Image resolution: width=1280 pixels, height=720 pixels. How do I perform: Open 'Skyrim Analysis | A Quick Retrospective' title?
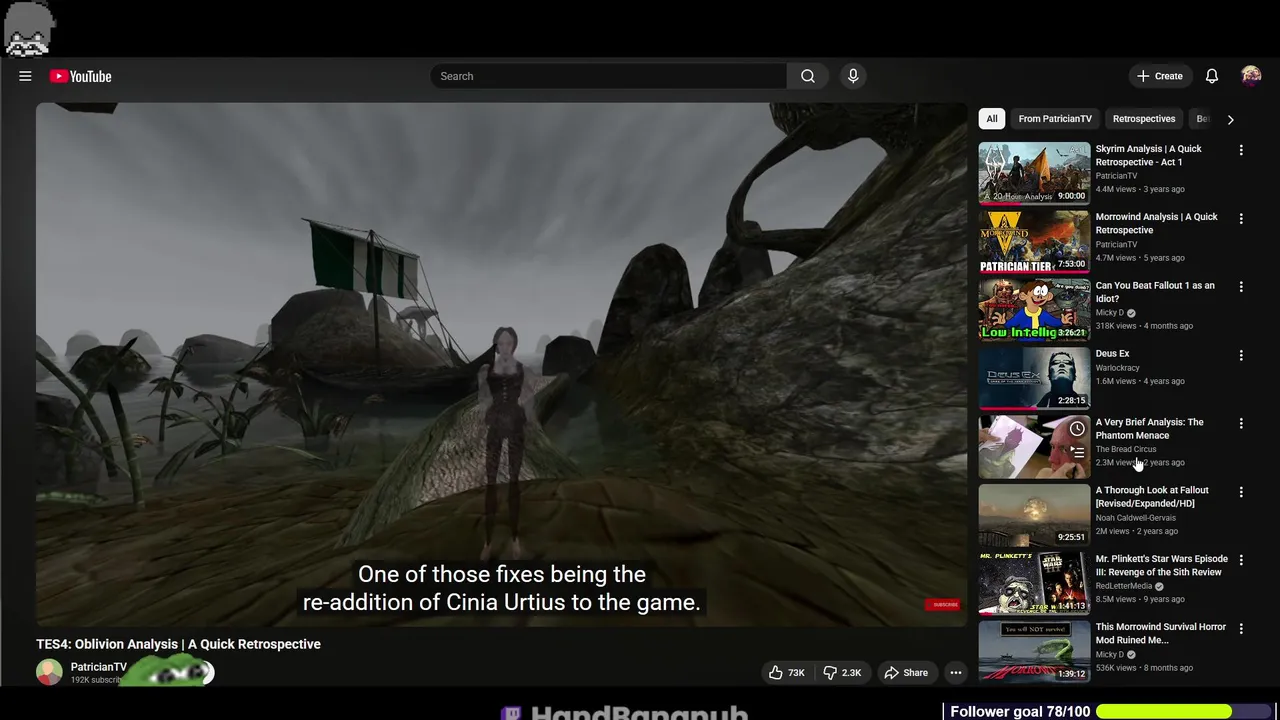pyautogui.click(x=1148, y=155)
